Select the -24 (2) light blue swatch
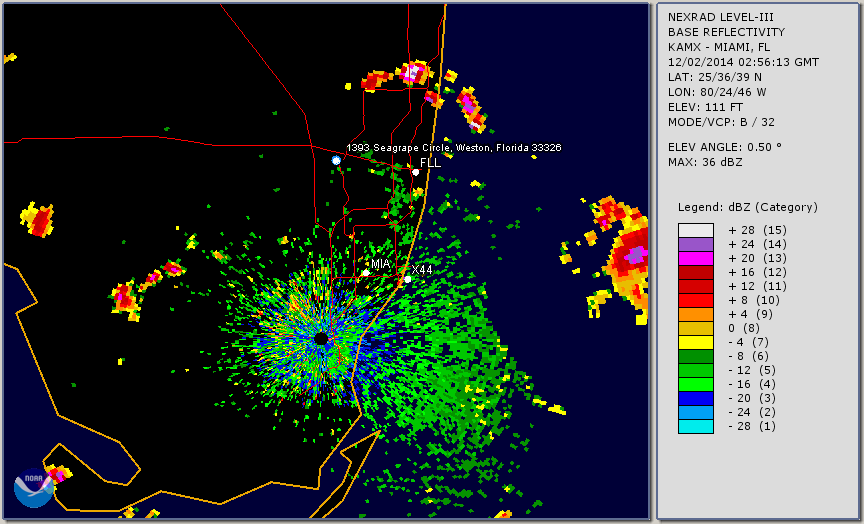This screenshot has height=524, width=864. click(696, 413)
